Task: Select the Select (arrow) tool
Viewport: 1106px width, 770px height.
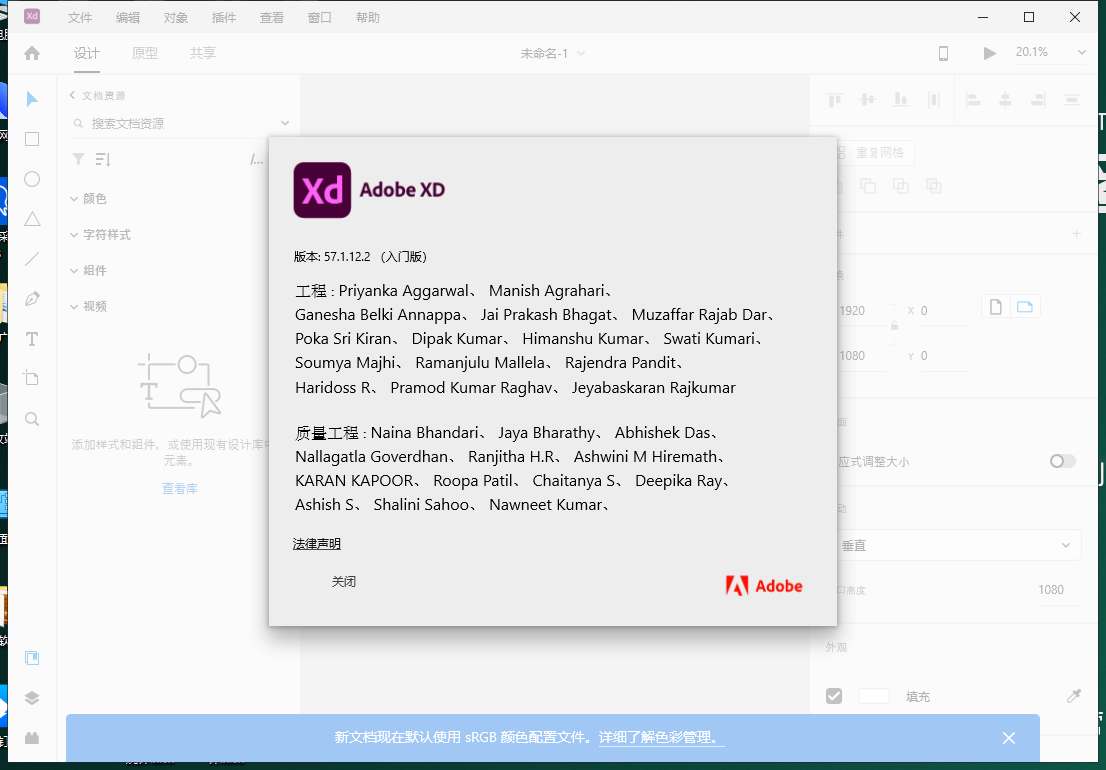Action: (32, 99)
